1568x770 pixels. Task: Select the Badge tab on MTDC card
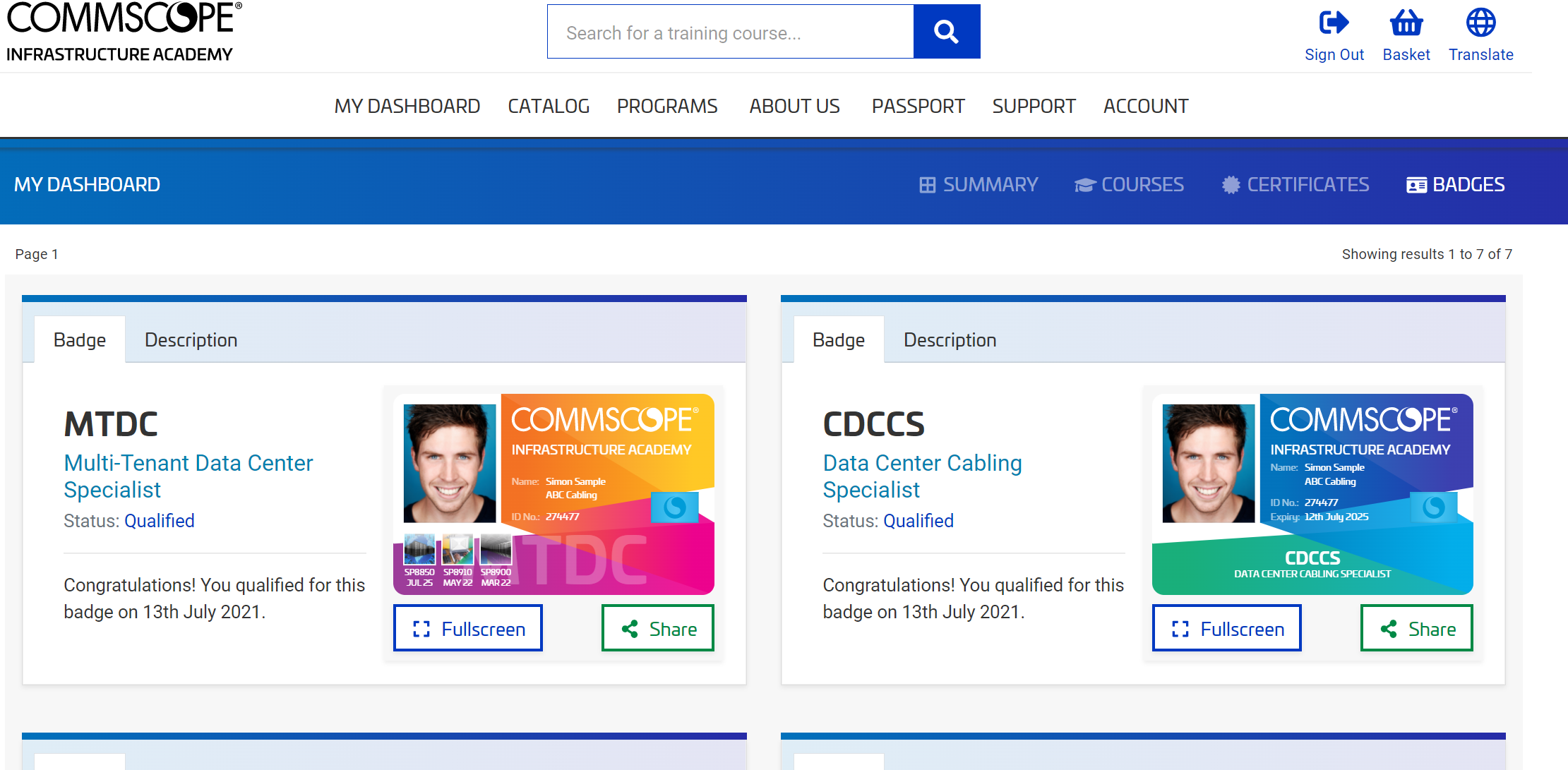80,339
